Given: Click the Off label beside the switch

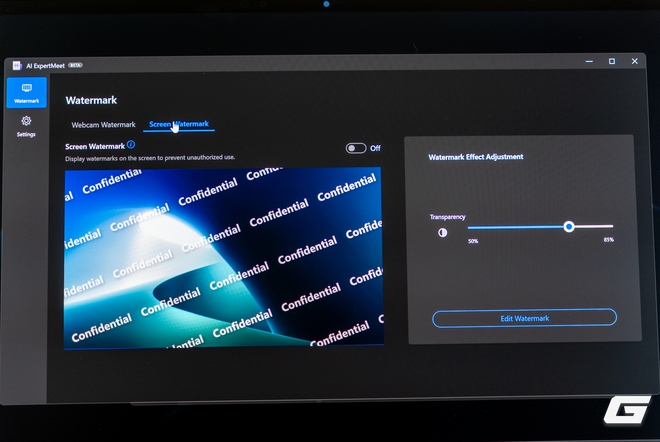Looking at the screenshot, I should pos(375,148).
